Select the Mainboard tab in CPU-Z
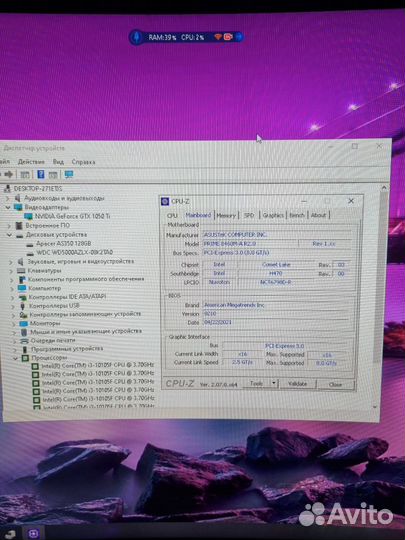The image size is (405, 540). coord(198,215)
